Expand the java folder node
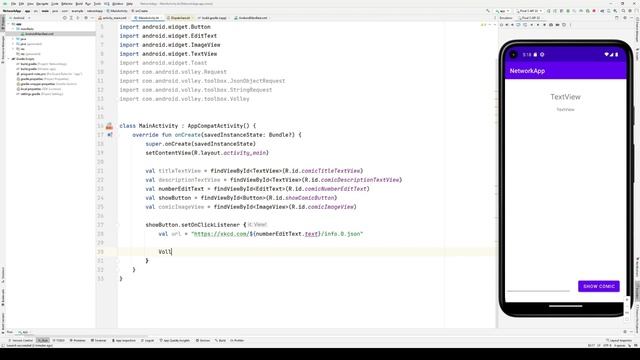This screenshot has width=640, height=360. (13, 39)
